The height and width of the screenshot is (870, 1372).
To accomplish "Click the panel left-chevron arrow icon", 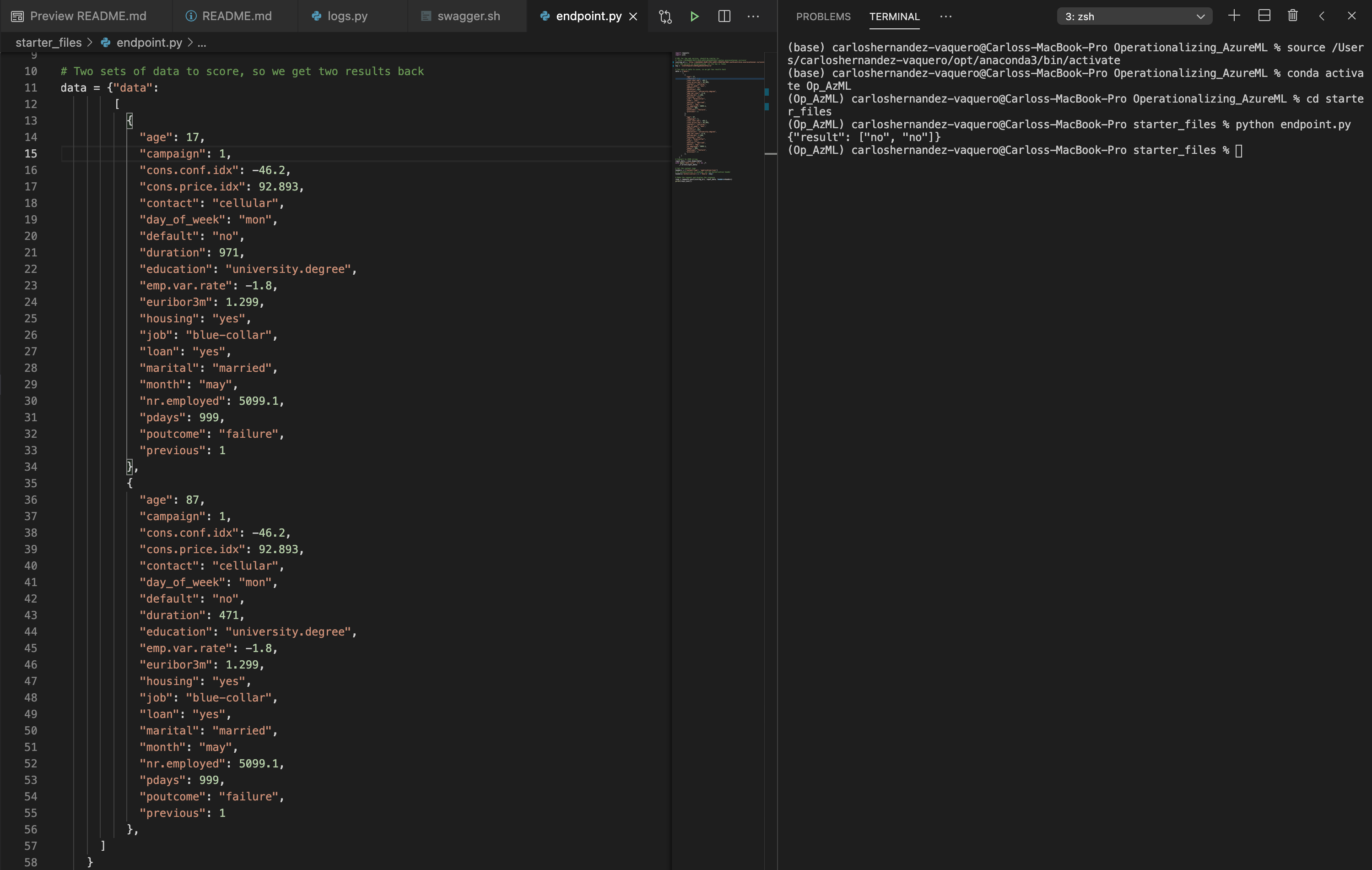I will point(1322,16).
